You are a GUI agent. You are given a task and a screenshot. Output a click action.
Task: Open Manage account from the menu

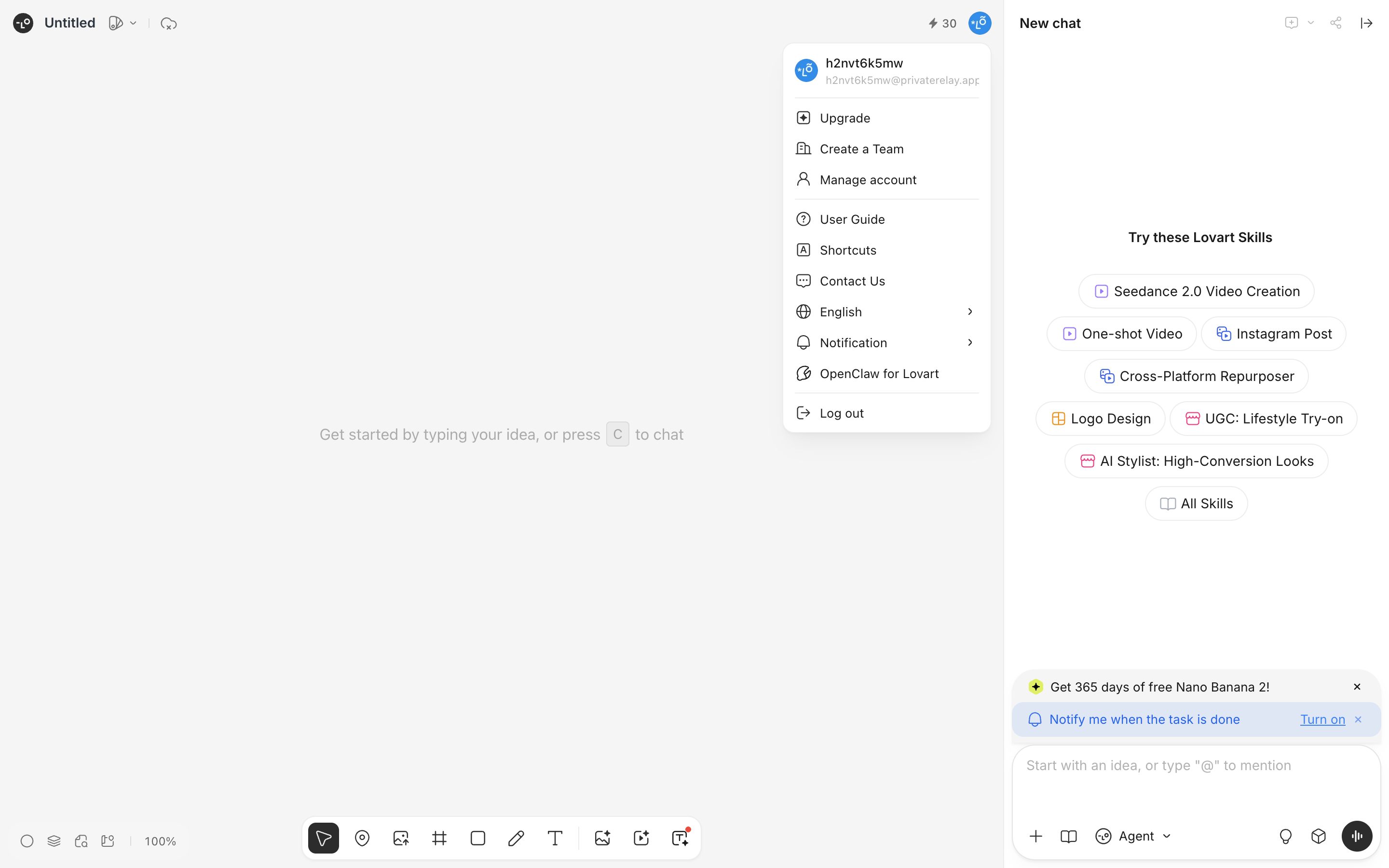[887, 180]
